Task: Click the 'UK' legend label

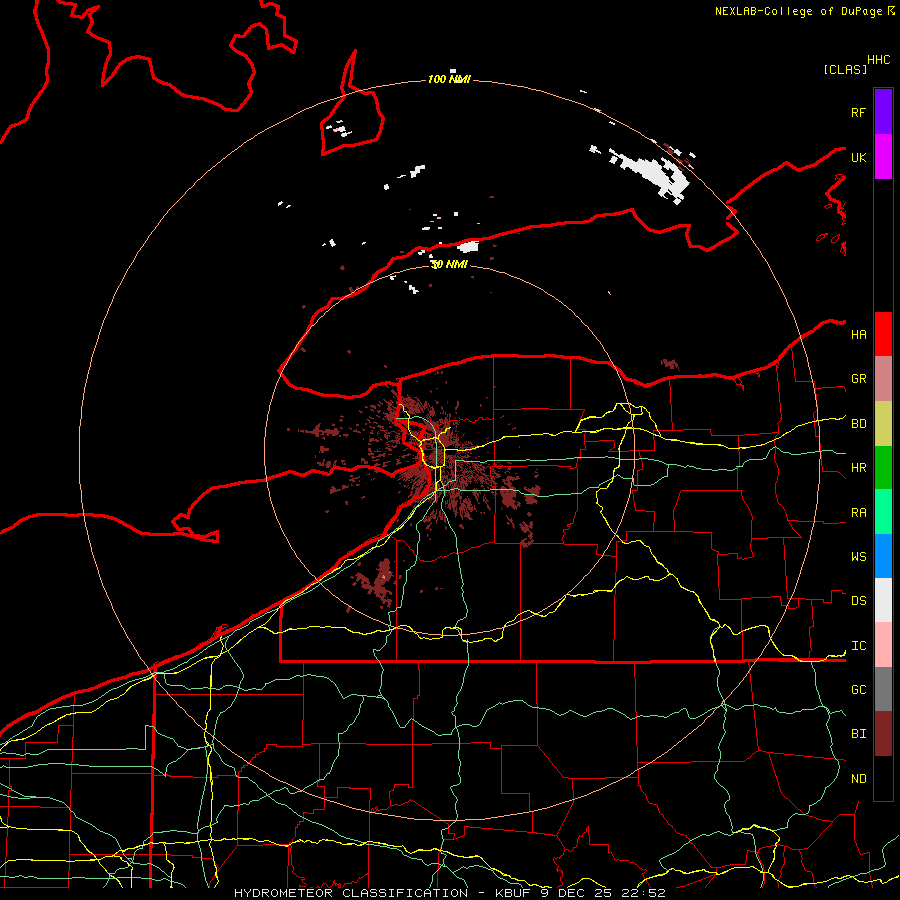Action: tap(859, 157)
